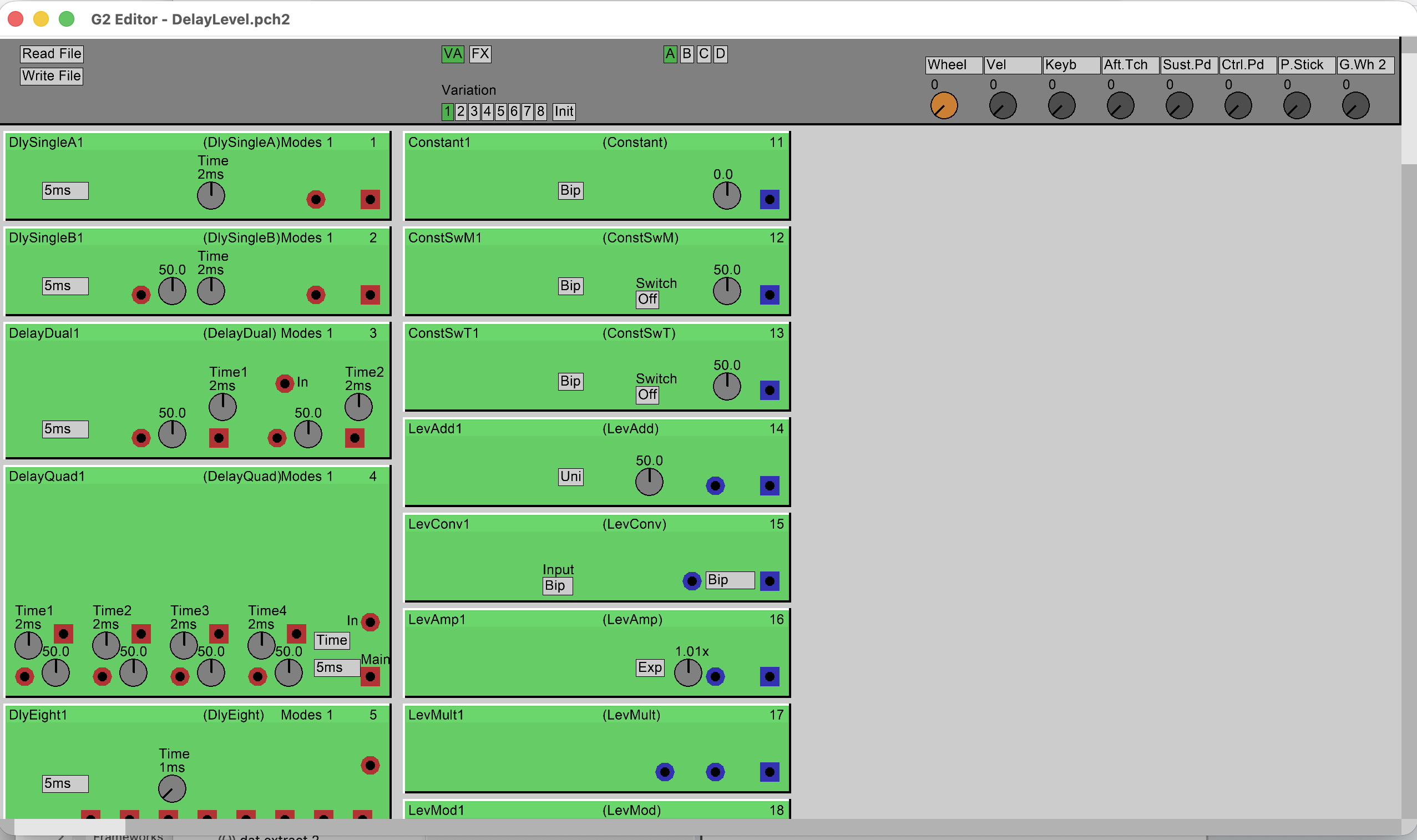Click the Read File button

tap(52, 54)
